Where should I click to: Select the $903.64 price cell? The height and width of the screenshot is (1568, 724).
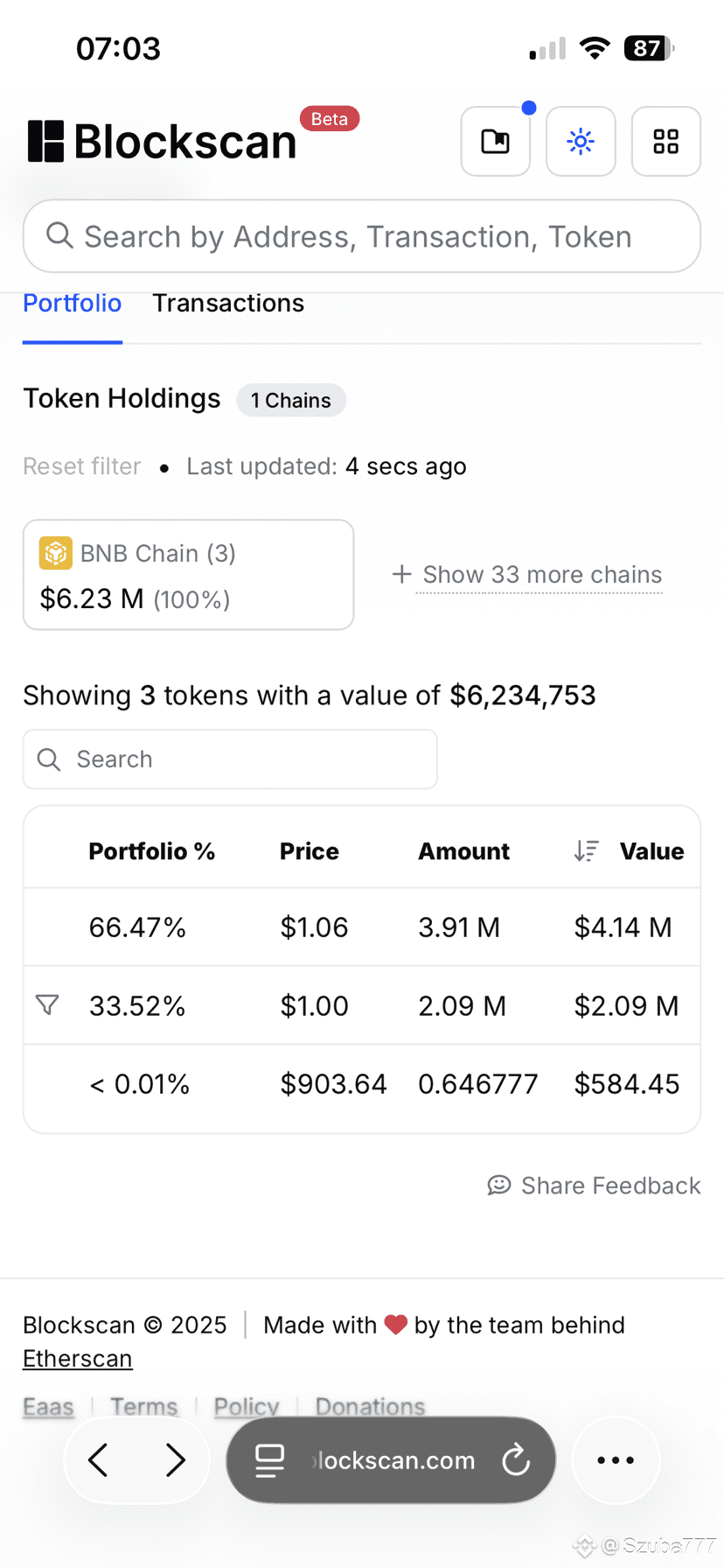tap(333, 1084)
